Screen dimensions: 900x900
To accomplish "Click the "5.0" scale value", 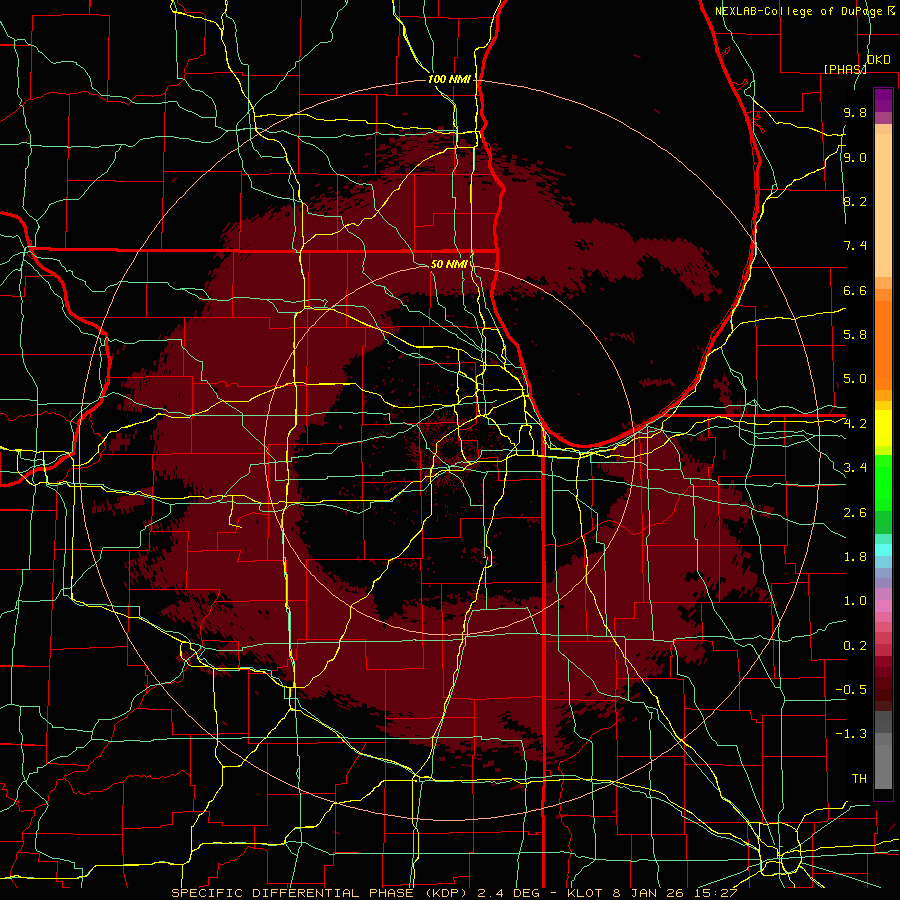I will (x=855, y=379).
